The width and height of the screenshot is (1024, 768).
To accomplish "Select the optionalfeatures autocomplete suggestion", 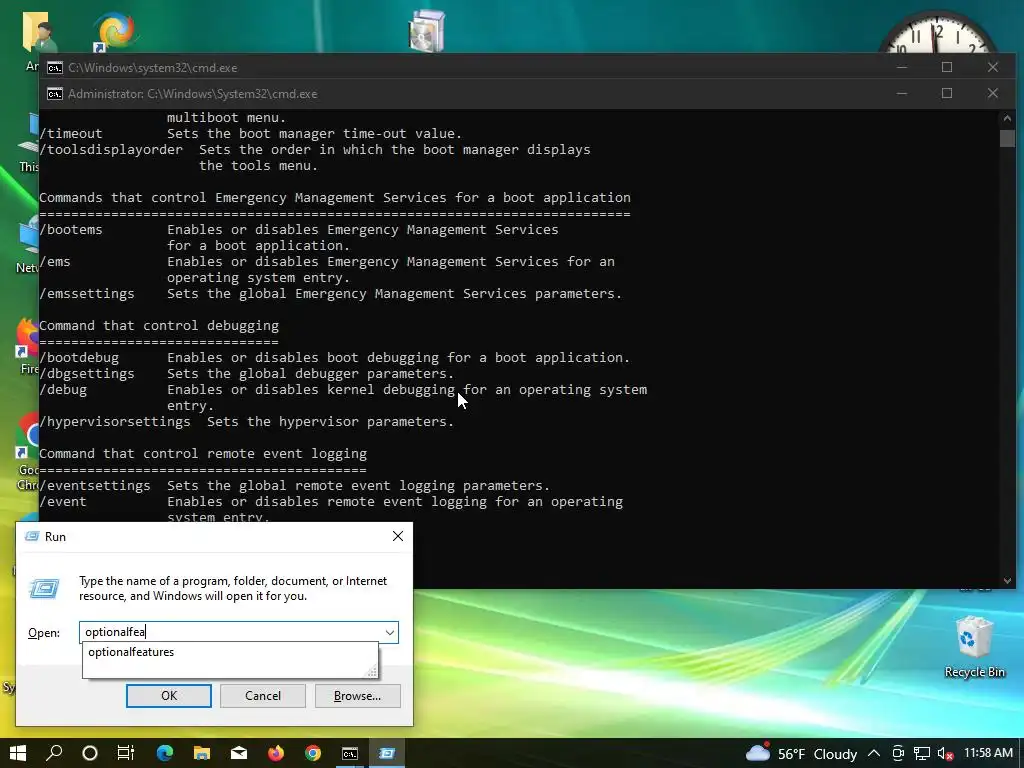I will 230,652.
